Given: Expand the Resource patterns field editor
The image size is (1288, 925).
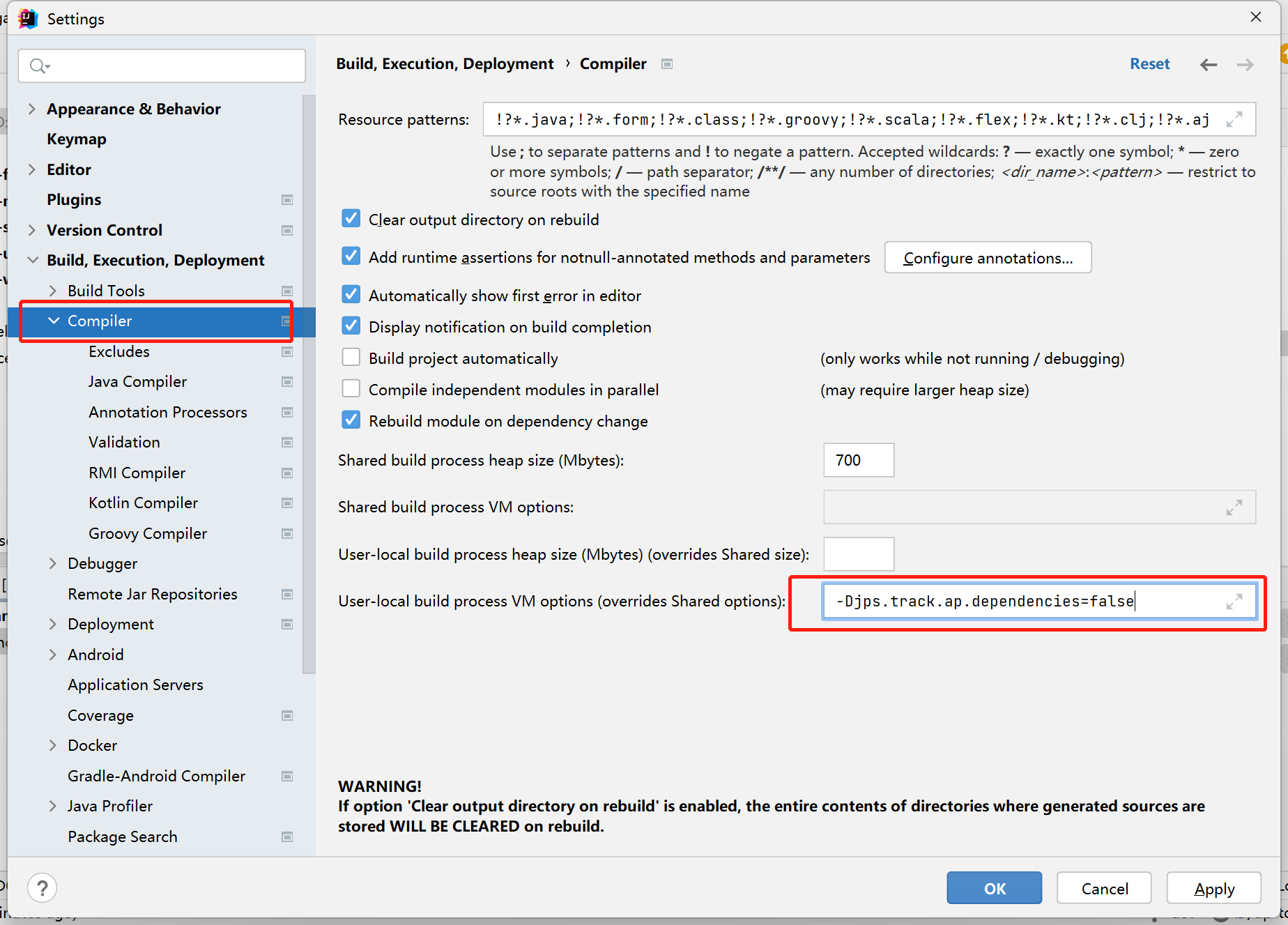Looking at the screenshot, I should tap(1234, 120).
